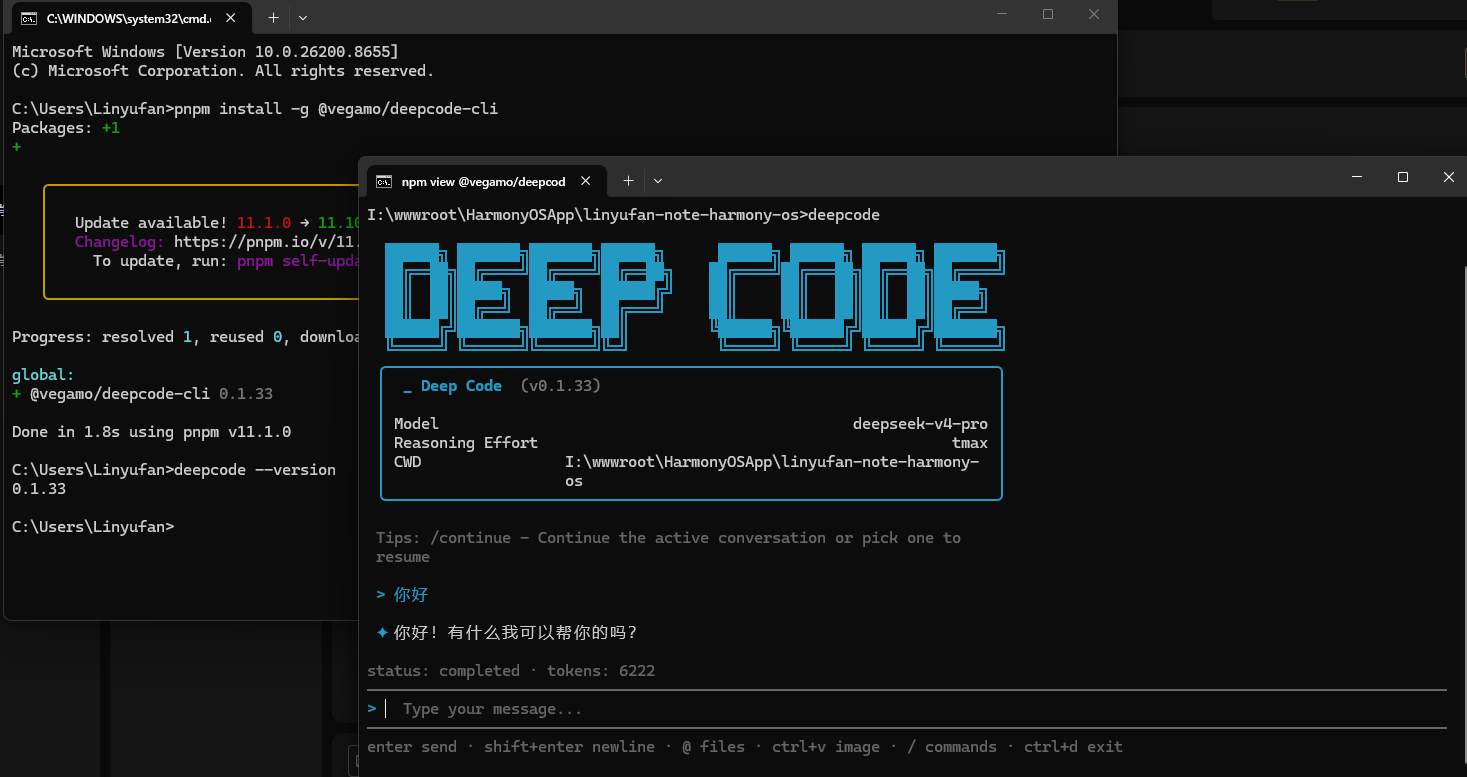This screenshot has height=777, width=1467.
Task: Click 'Microsoft Windows [Version 10.0.26200.8655]' line
Action: tap(205, 52)
